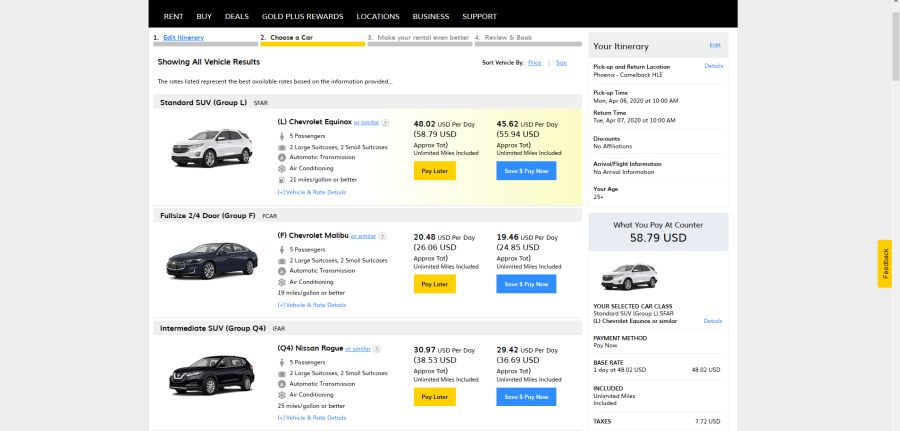Click the '58.79 USD' counter total
Viewport: 900px width, 431px height.
pyautogui.click(x=658, y=238)
